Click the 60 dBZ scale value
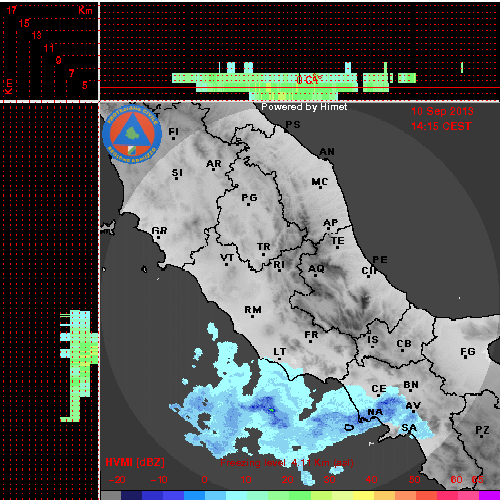 456,480
